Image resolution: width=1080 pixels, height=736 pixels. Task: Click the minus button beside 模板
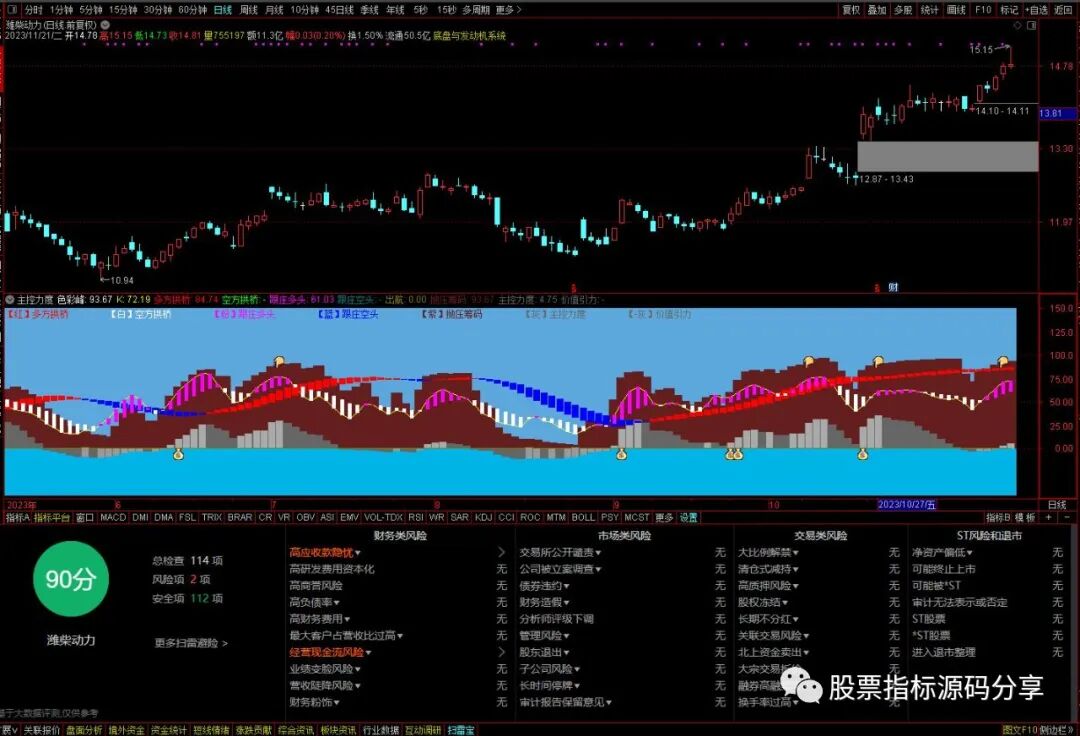coord(1067,517)
